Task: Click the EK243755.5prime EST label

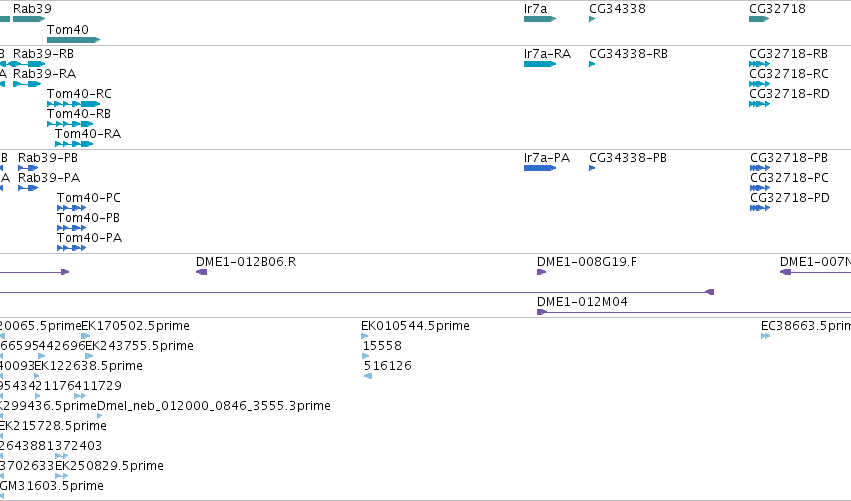Action: pyautogui.click(x=139, y=346)
